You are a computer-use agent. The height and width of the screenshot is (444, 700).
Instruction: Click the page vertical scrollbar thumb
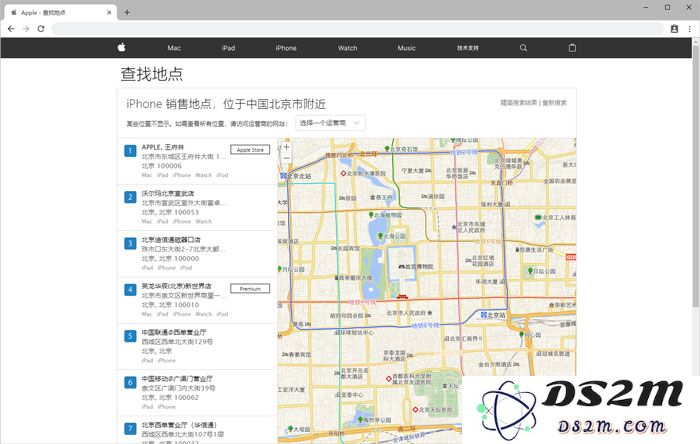pos(696,174)
